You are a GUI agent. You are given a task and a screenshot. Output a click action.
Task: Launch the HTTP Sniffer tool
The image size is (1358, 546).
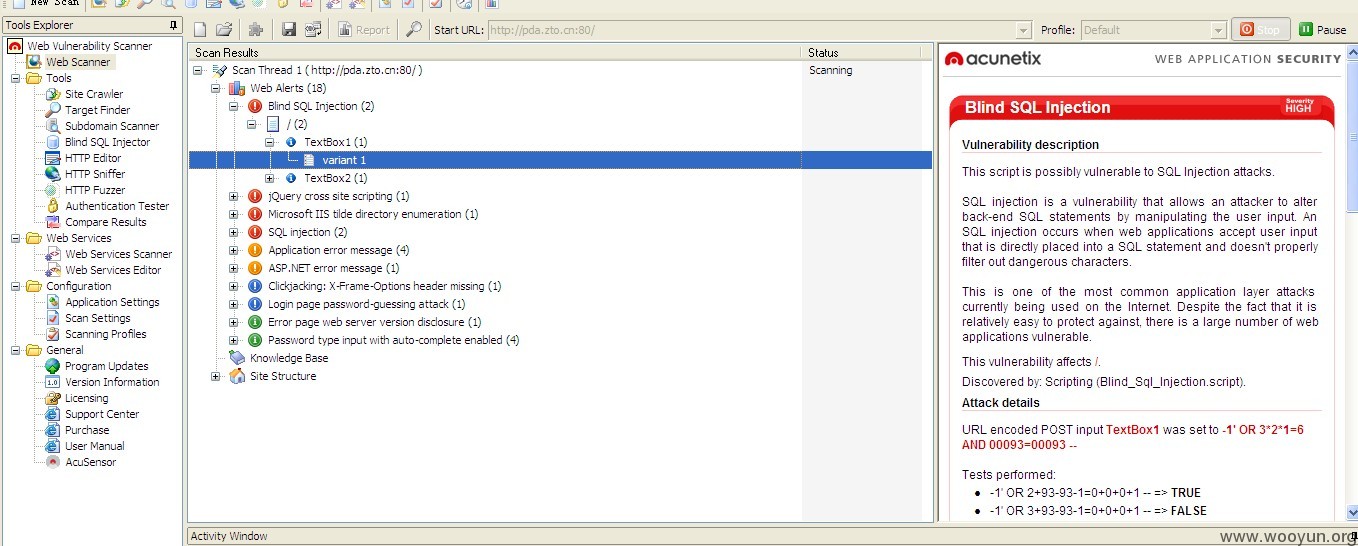tap(95, 174)
